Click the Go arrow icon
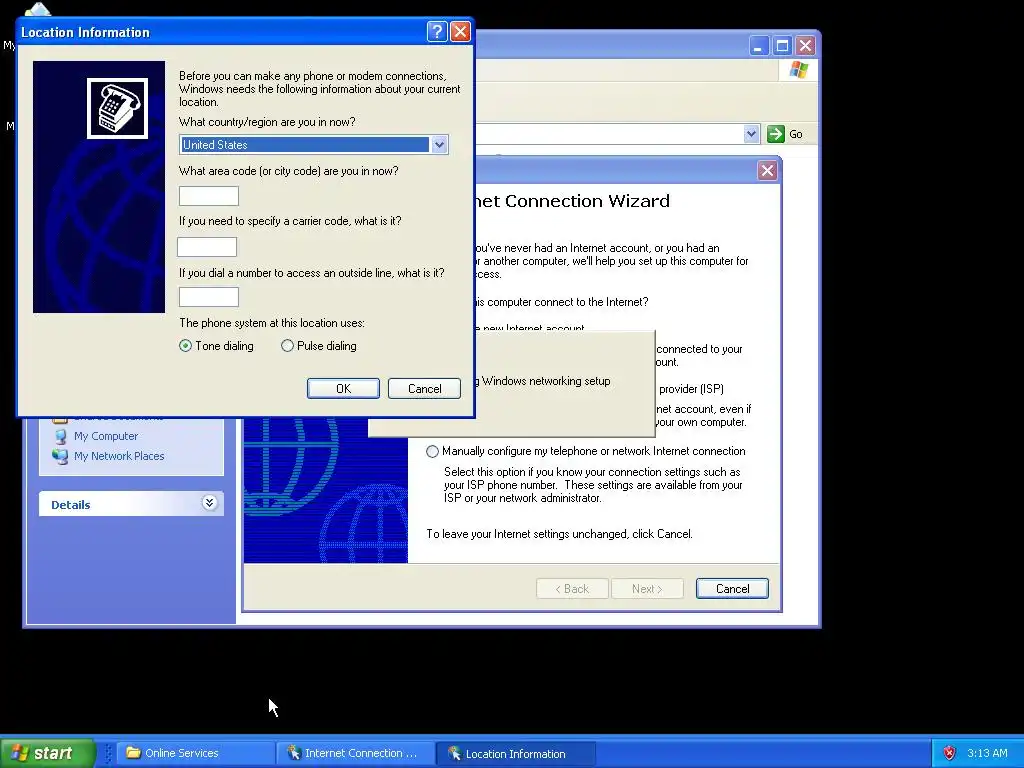Image resolution: width=1024 pixels, height=768 pixels. coord(776,134)
